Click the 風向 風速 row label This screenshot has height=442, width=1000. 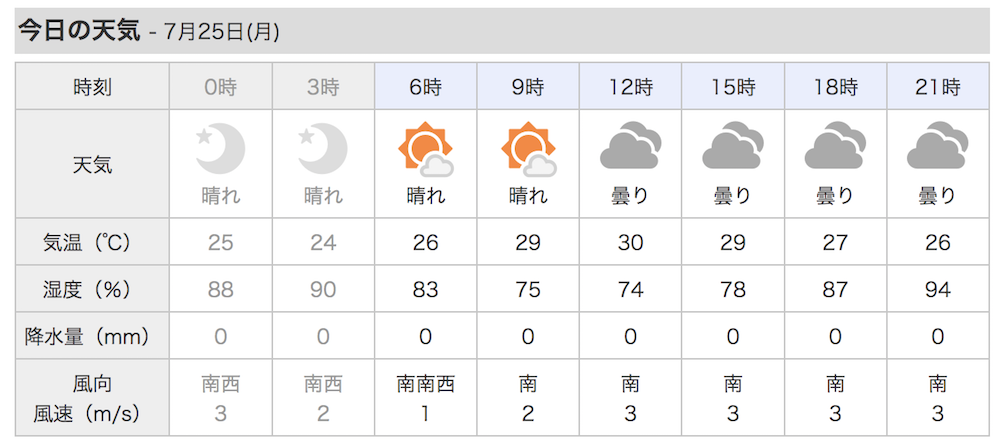pos(92,399)
